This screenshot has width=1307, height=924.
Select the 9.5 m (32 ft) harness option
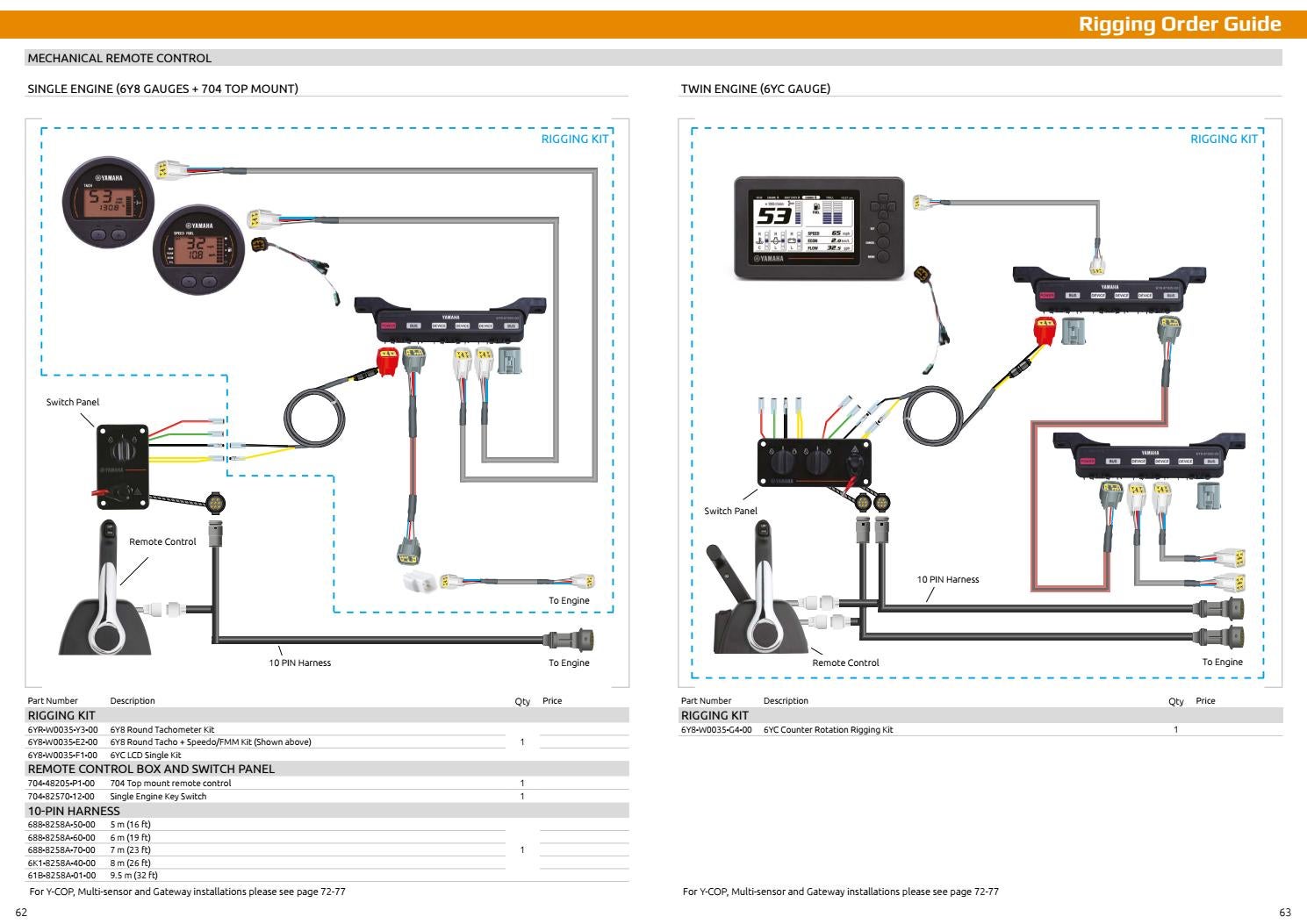pos(133,875)
